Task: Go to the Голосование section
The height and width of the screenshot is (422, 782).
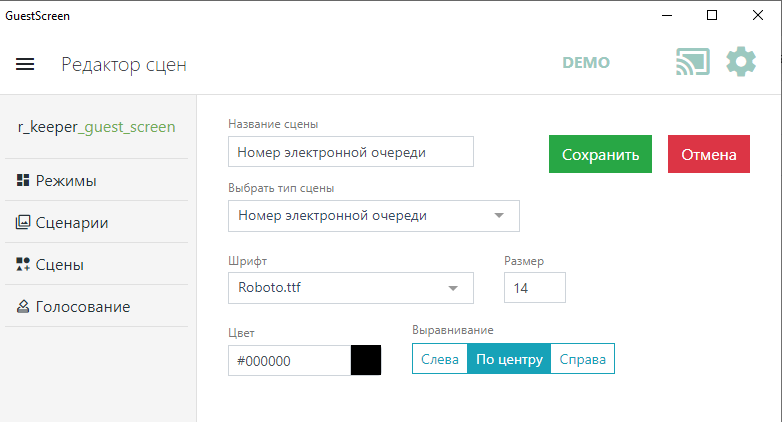Action: [83, 307]
